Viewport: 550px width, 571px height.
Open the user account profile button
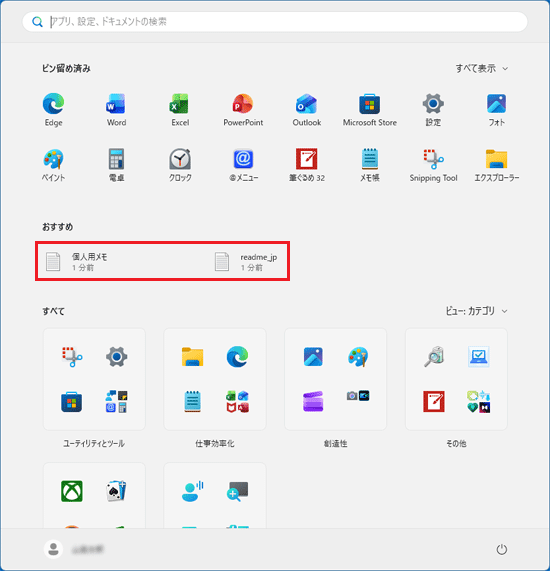(74, 549)
